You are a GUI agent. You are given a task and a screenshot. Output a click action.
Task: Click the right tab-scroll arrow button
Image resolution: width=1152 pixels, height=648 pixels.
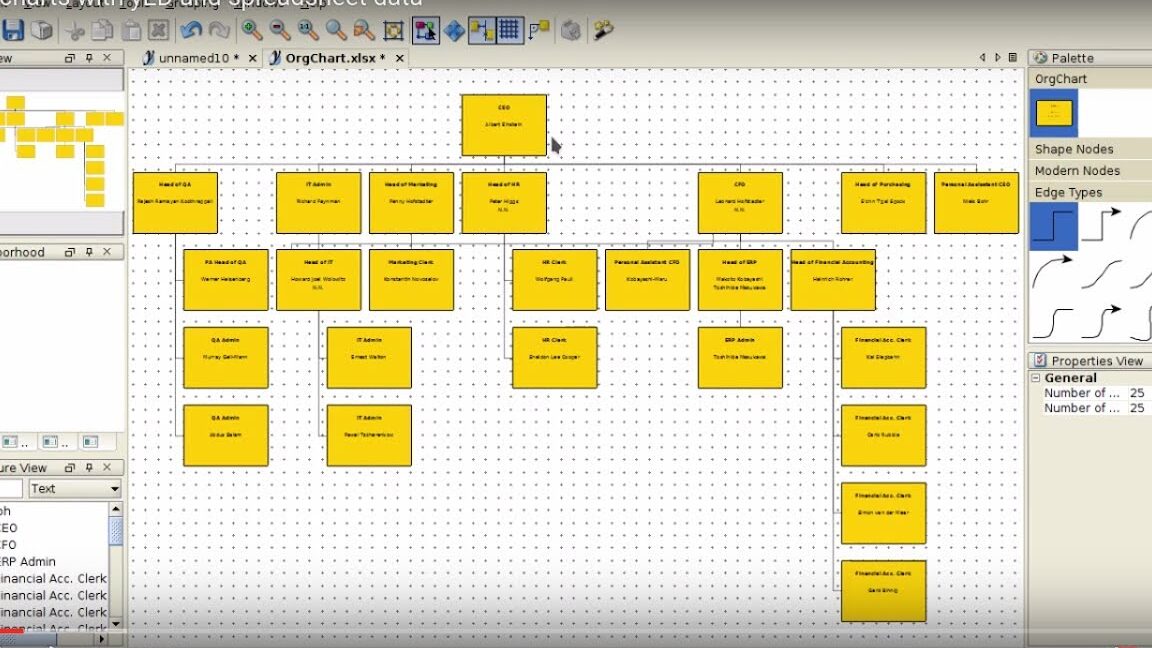coord(999,57)
